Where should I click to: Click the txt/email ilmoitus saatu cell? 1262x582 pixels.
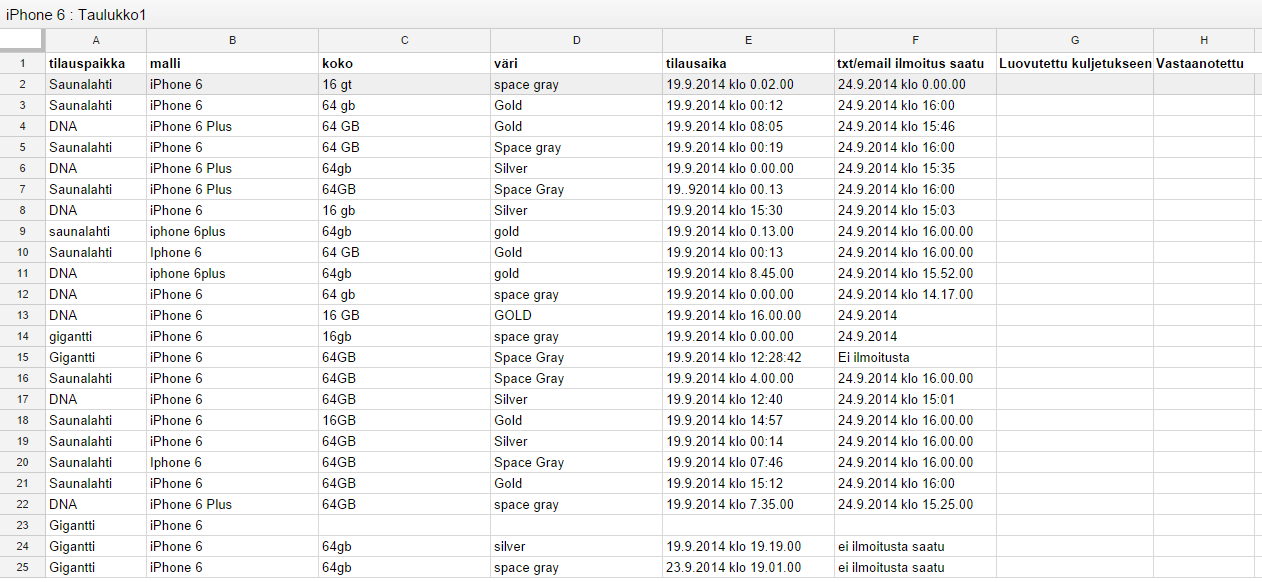(x=915, y=63)
